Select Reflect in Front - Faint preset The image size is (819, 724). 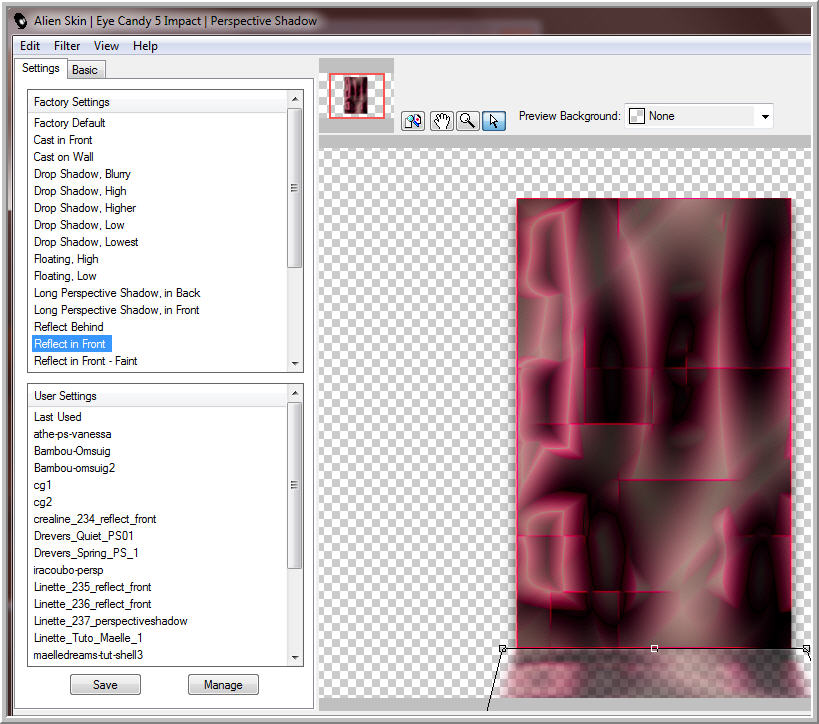tap(85, 361)
